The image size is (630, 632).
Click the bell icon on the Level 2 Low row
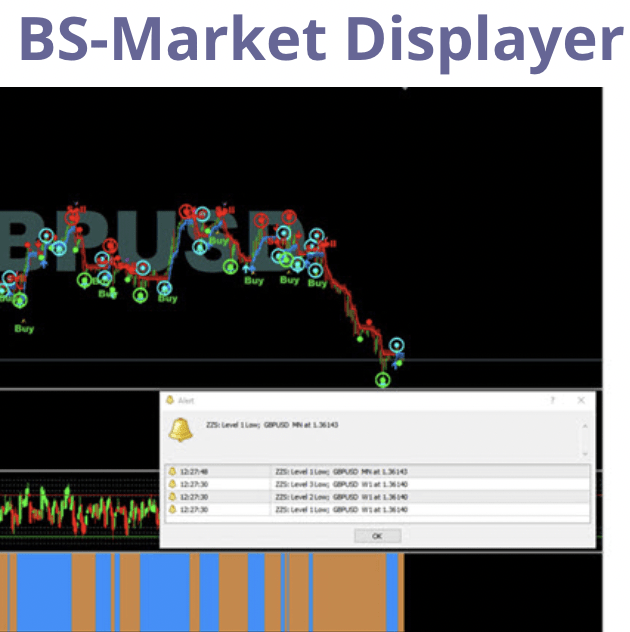172,496
